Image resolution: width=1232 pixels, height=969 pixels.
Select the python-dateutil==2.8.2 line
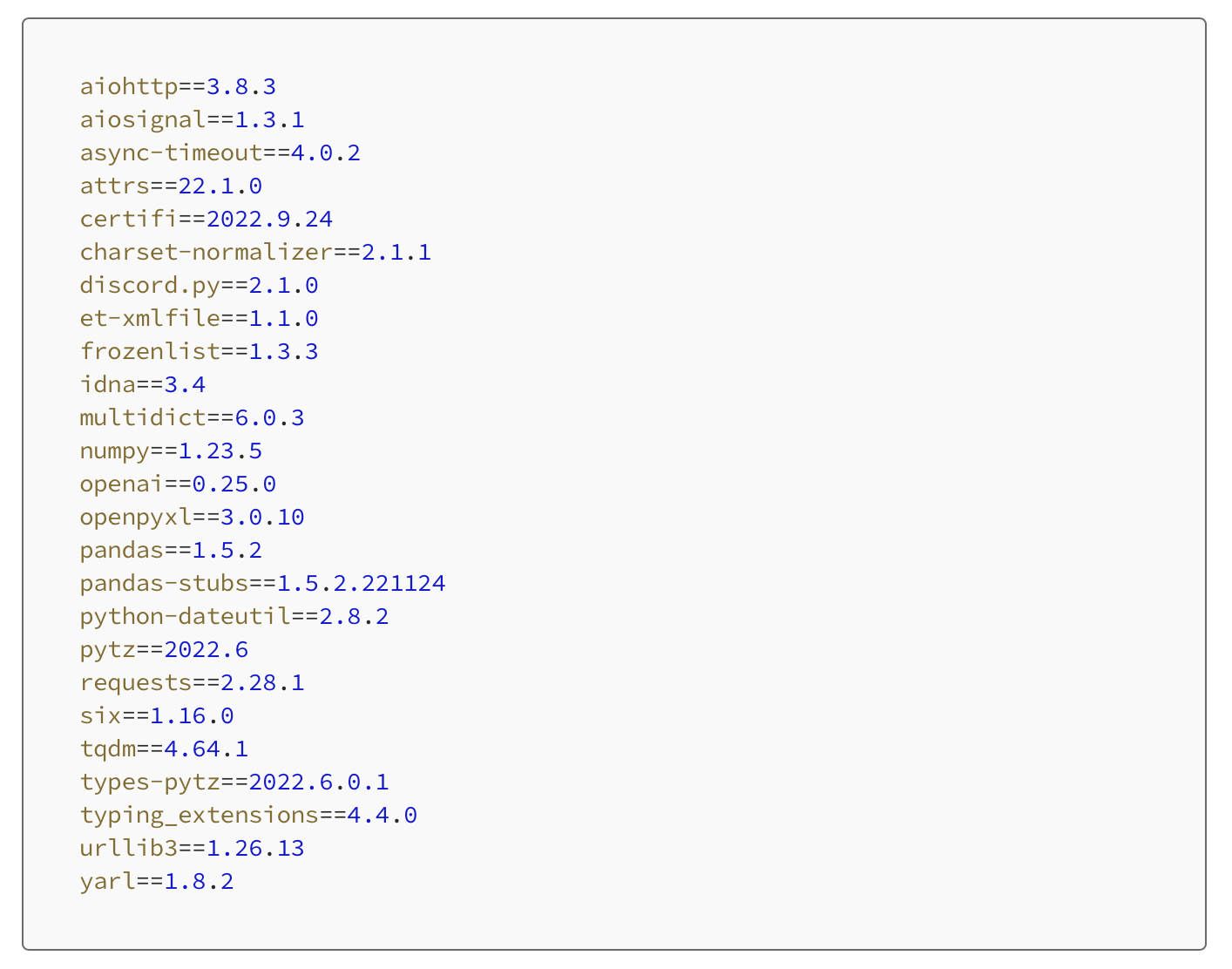click(234, 616)
